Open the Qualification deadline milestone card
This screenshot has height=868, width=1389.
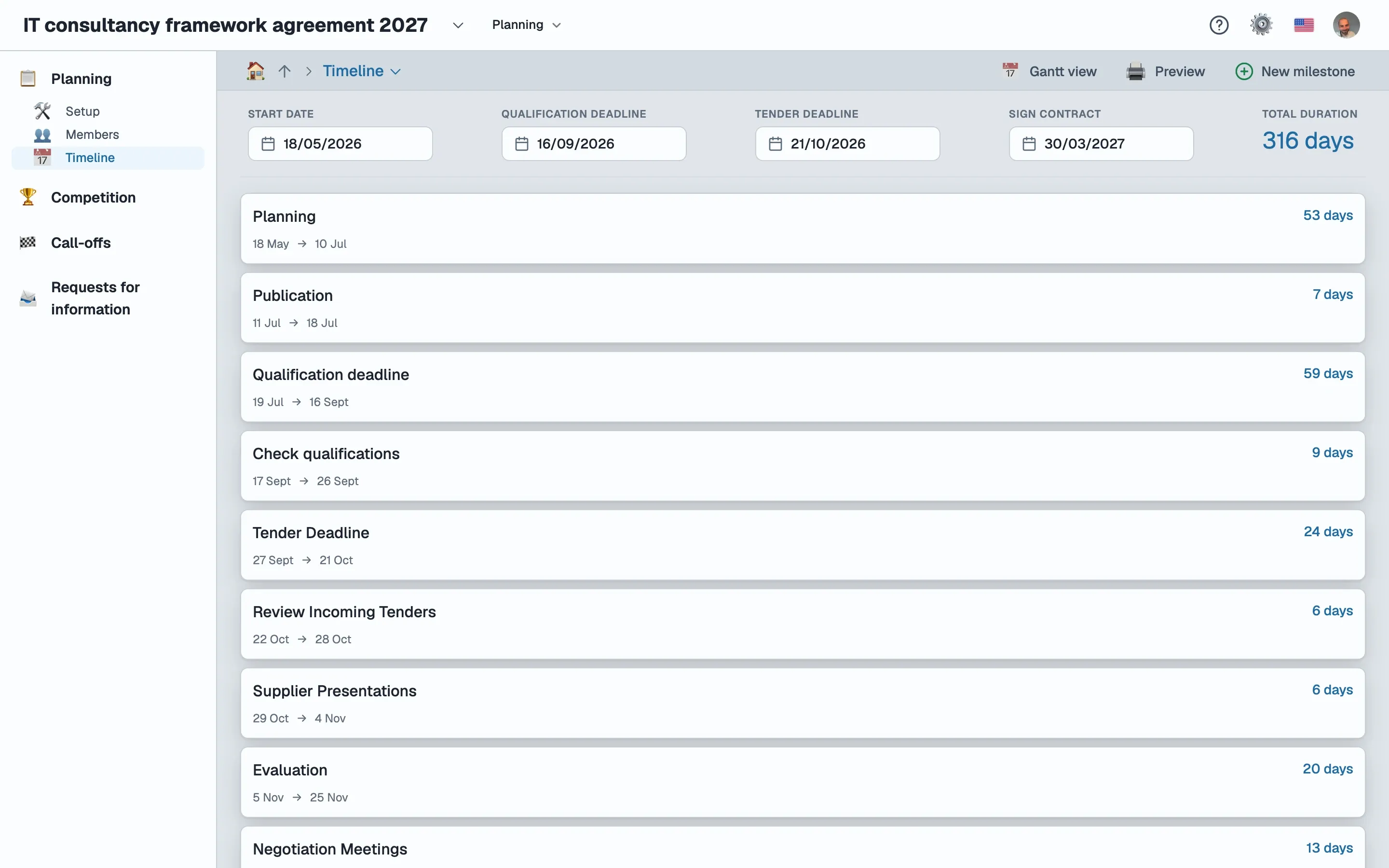[803, 387]
